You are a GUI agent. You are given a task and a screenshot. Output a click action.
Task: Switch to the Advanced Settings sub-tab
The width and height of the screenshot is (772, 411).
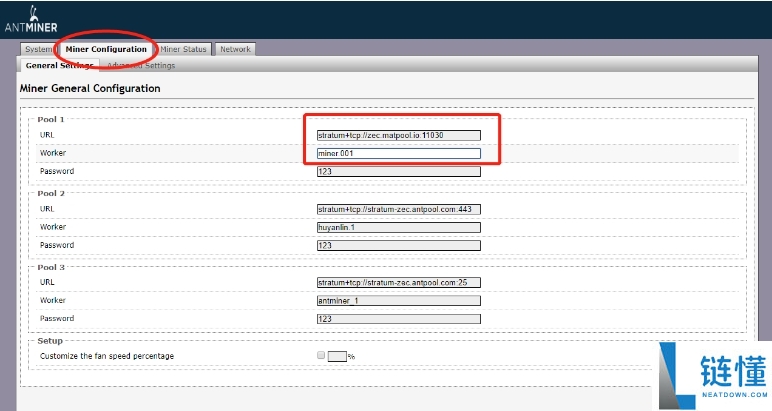click(x=140, y=66)
